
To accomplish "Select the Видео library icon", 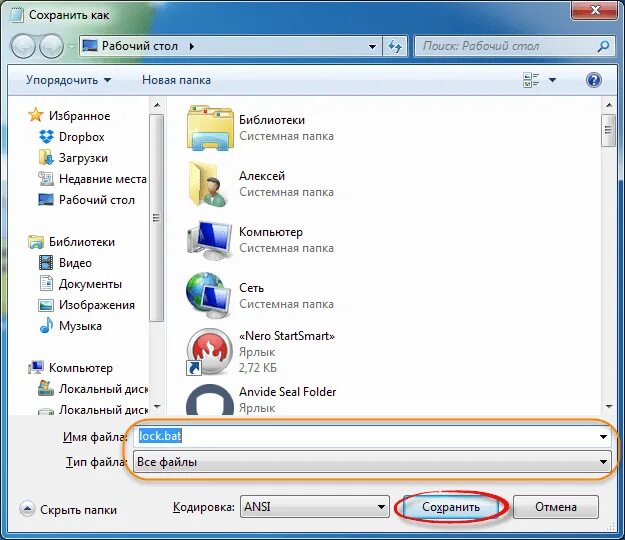I will [46, 263].
